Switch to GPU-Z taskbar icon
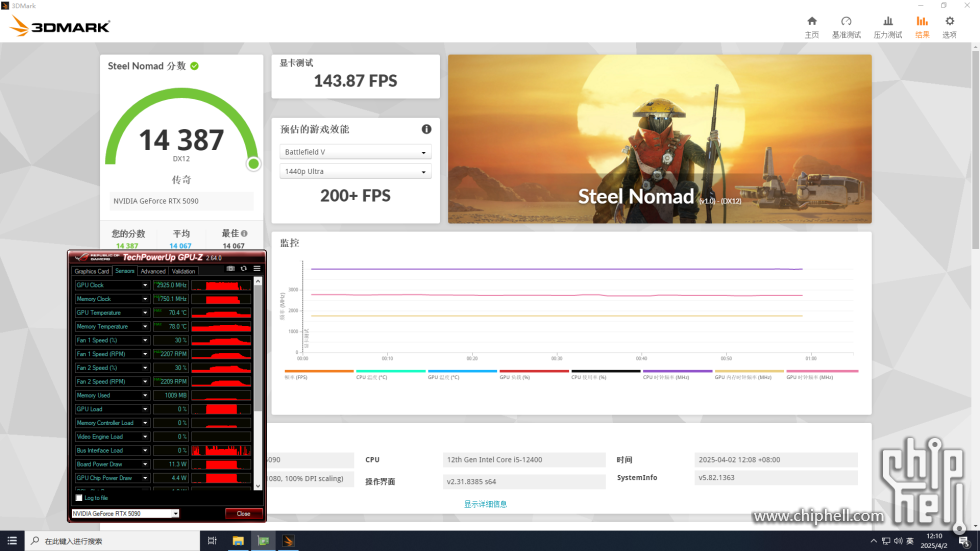The image size is (980, 551). (x=263, y=541)
